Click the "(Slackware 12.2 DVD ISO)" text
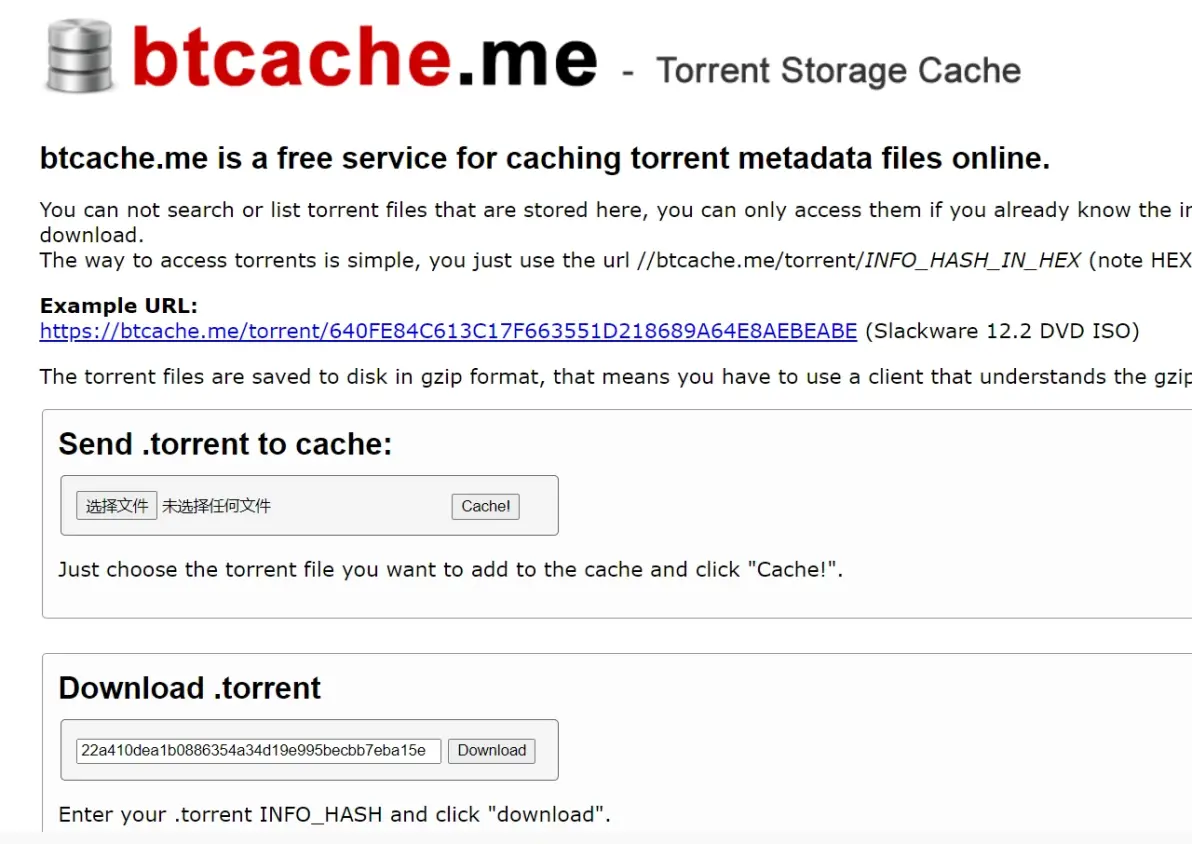This screenshot has width=1192, height=844. pyautogui.click(x=1001, y=331)
